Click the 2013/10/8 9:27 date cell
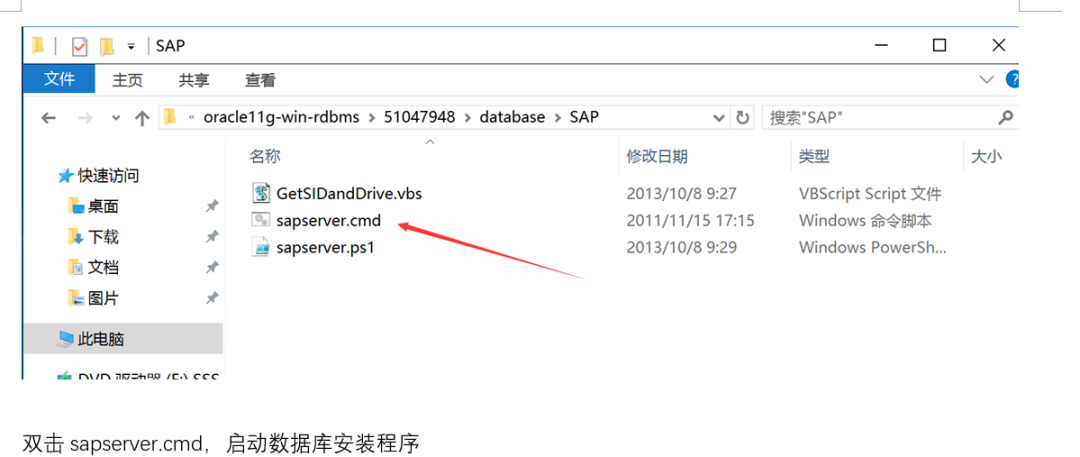The image size is (1080, 457). (x=681, y=194)
